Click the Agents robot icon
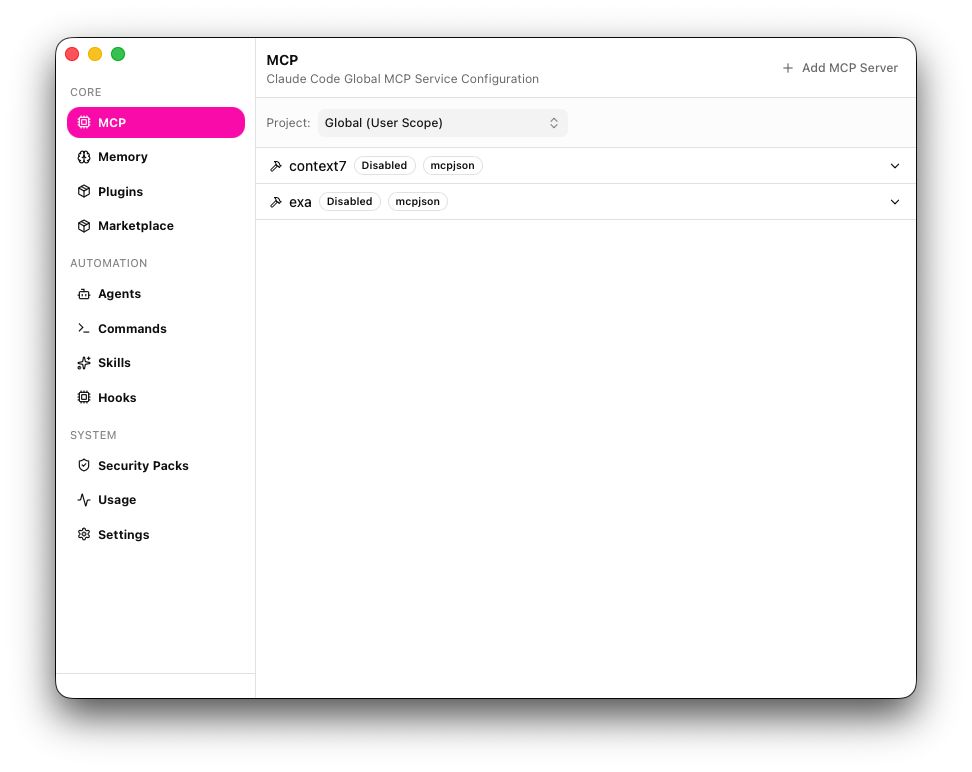 84,294
